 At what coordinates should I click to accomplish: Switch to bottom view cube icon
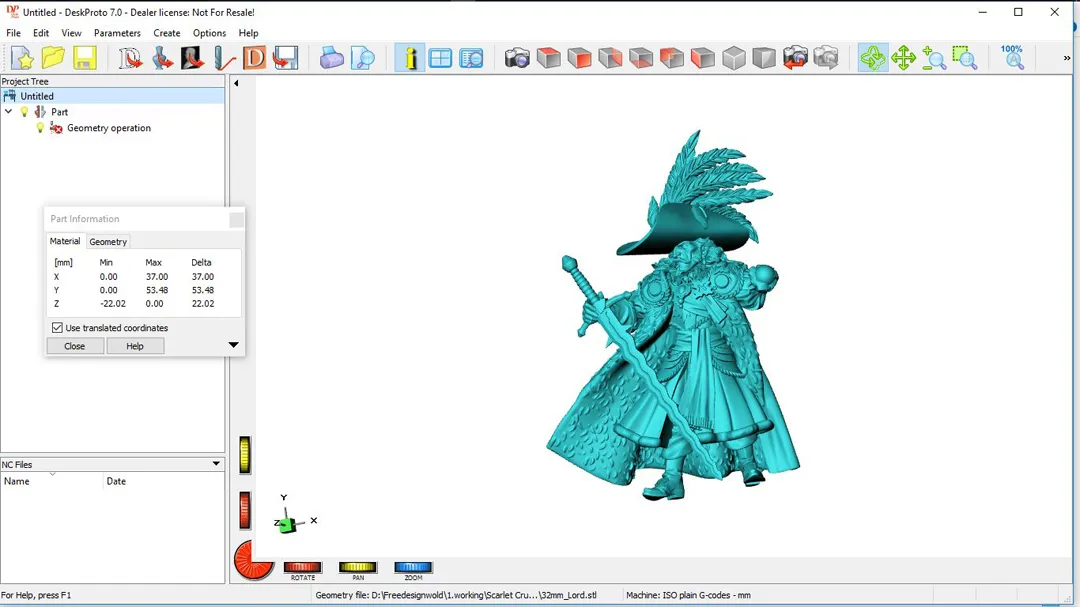pos(641,58)
